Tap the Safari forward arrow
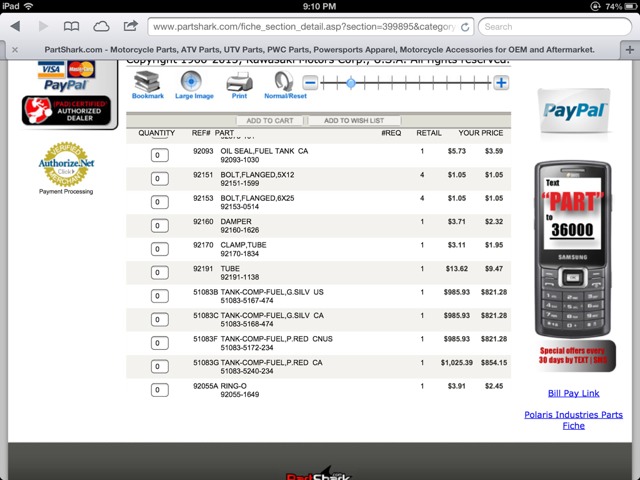This screenshot has height=480, width=640. click(x=43, y=27)
